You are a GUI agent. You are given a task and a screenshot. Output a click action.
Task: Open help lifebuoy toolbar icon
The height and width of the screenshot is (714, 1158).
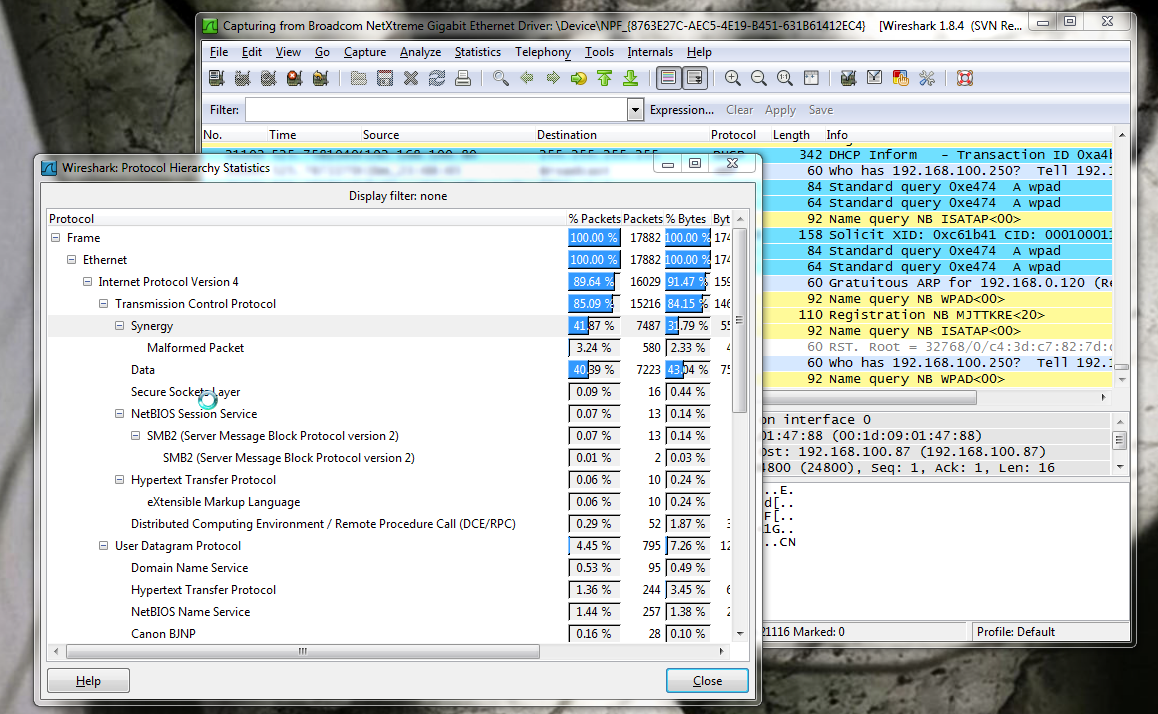(965, 78)
